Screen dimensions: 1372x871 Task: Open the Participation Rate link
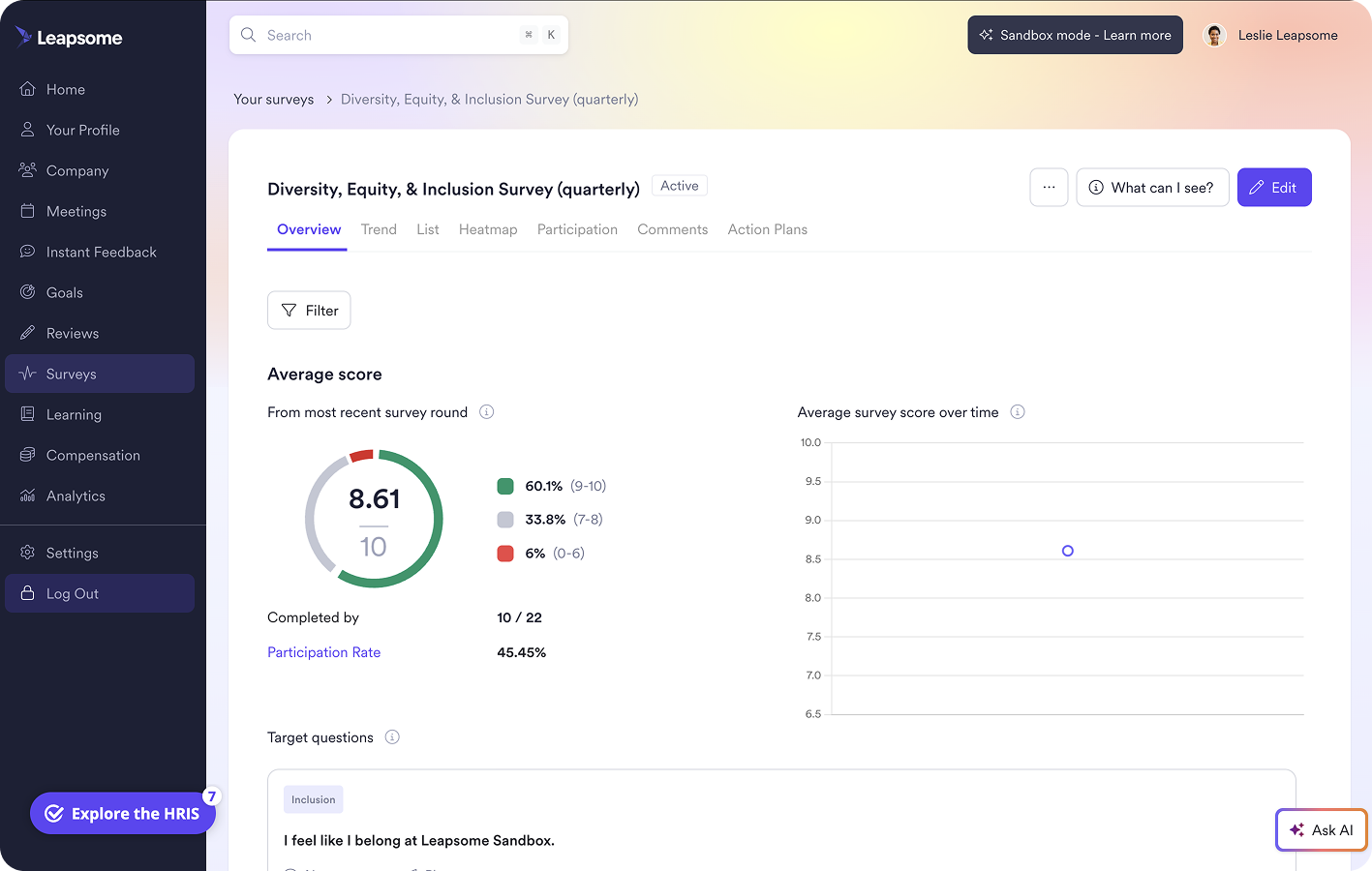323,652
